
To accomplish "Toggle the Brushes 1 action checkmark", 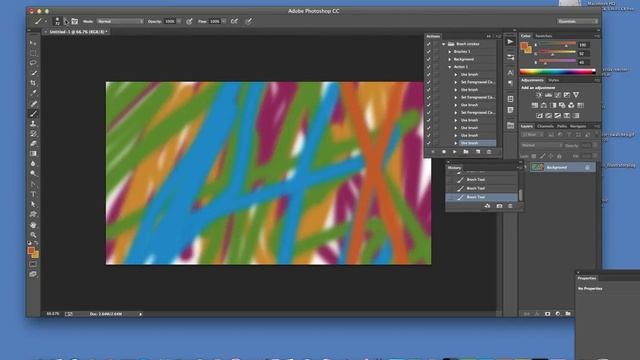I will coord(429,52).
